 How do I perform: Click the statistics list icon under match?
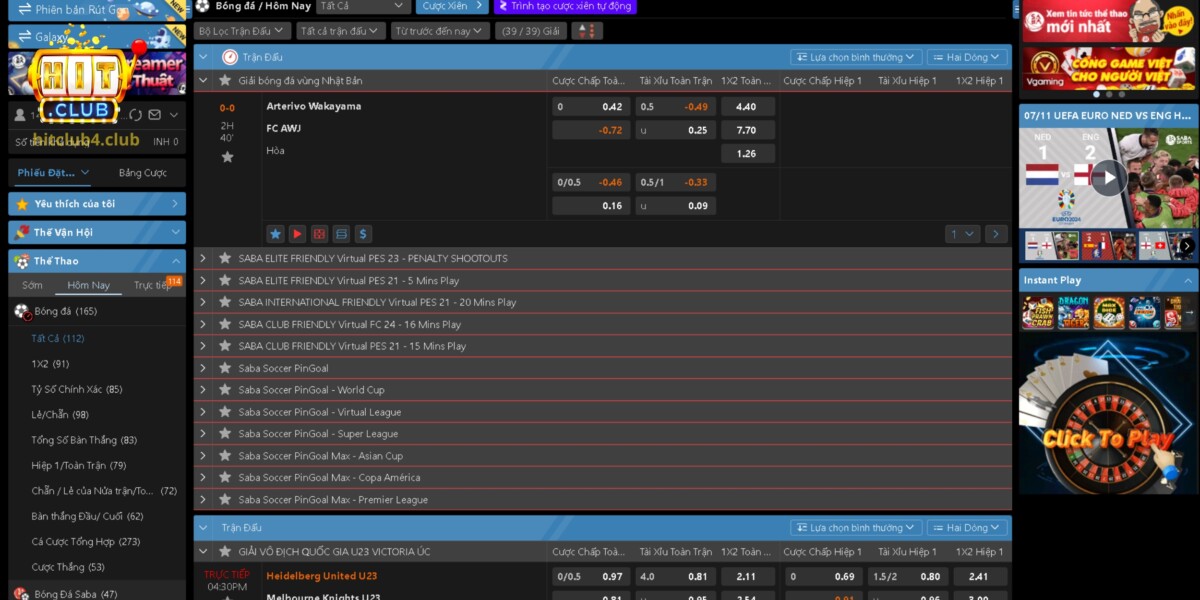click(341, 234)
